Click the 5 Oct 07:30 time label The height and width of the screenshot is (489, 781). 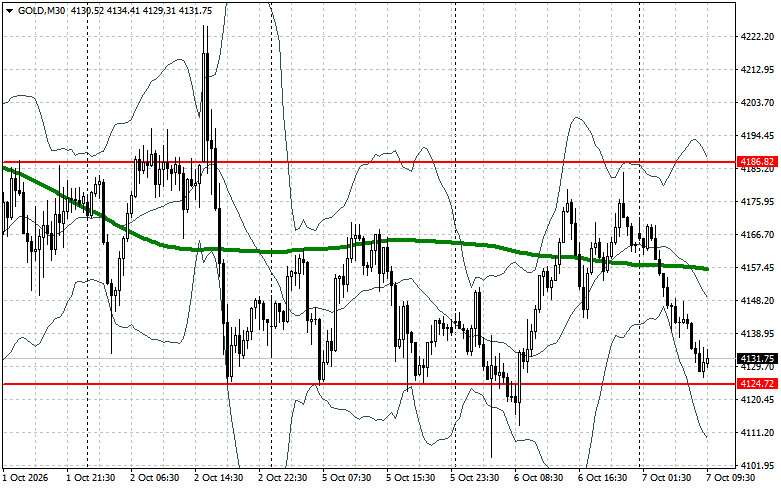(x=347, y=478)
